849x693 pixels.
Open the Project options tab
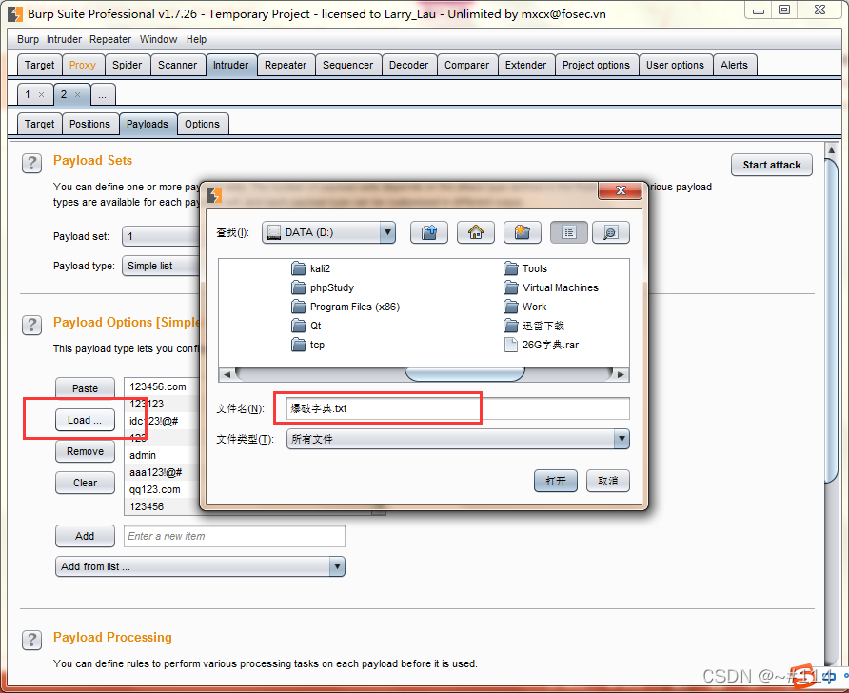click(x=596, y=66)
